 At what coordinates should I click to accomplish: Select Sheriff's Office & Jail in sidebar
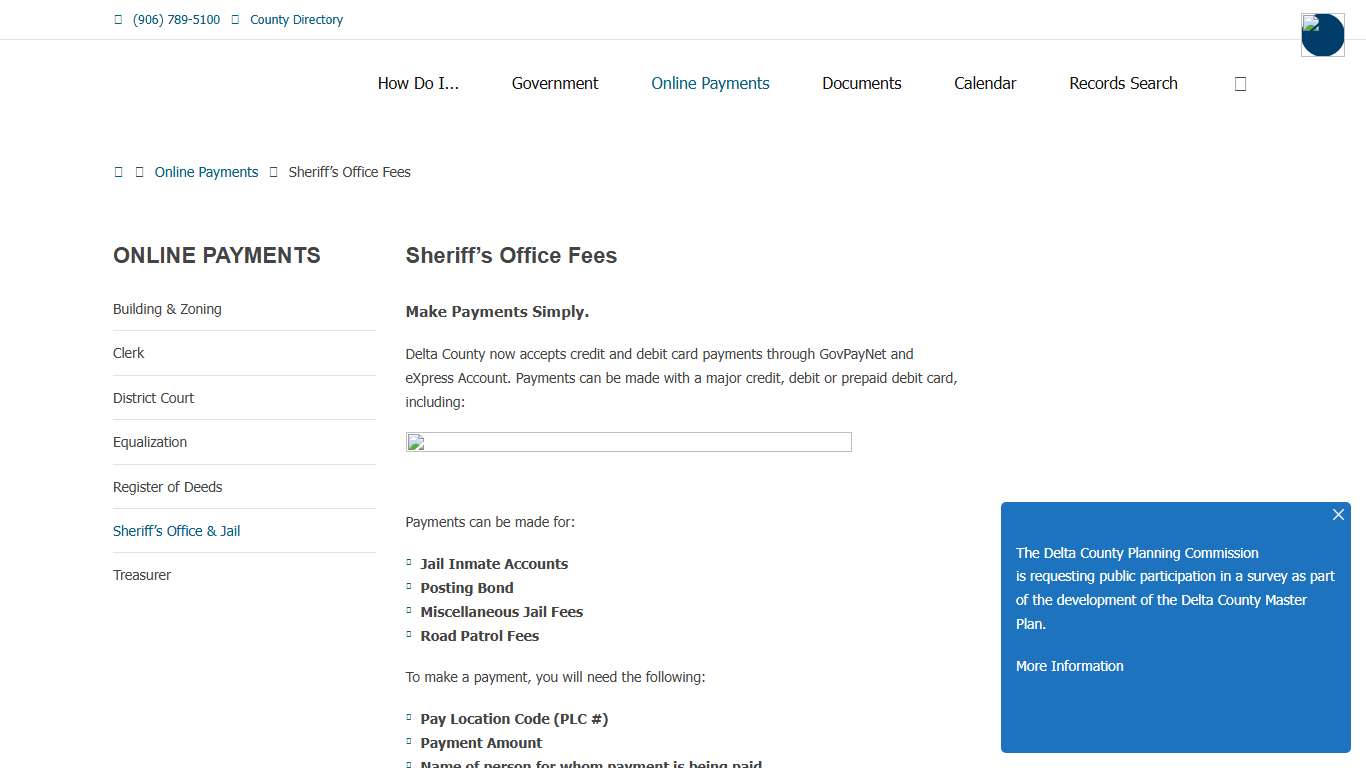click(176, 530)
